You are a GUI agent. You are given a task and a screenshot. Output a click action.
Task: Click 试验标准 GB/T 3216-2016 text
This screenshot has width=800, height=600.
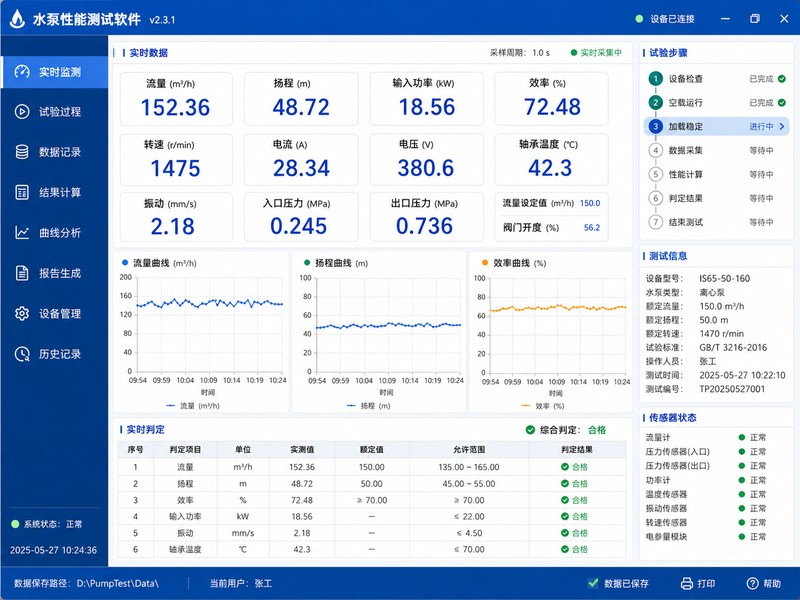click(733, 347)
